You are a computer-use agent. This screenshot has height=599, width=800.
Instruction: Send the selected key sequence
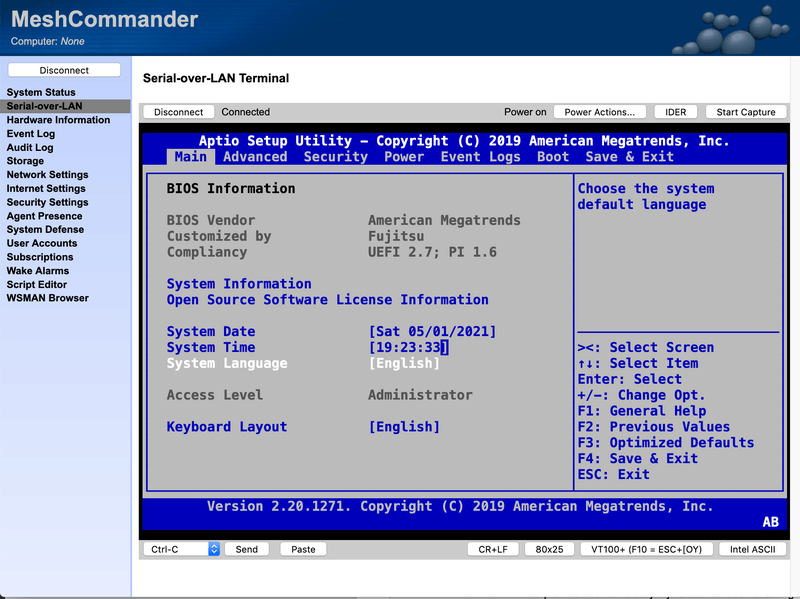click(x=246, y=549)
